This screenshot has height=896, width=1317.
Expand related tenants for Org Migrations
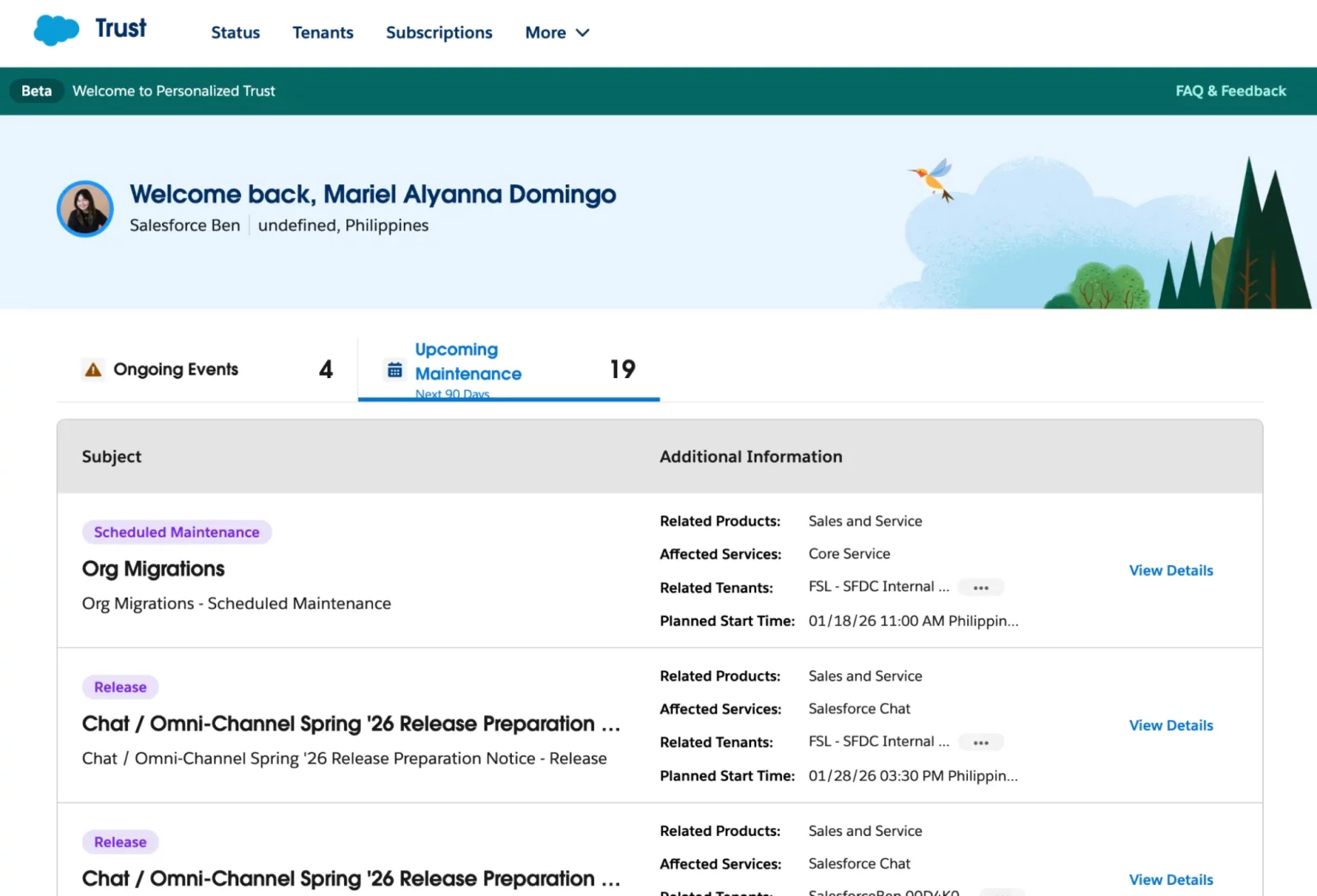(x=980, y=587)
